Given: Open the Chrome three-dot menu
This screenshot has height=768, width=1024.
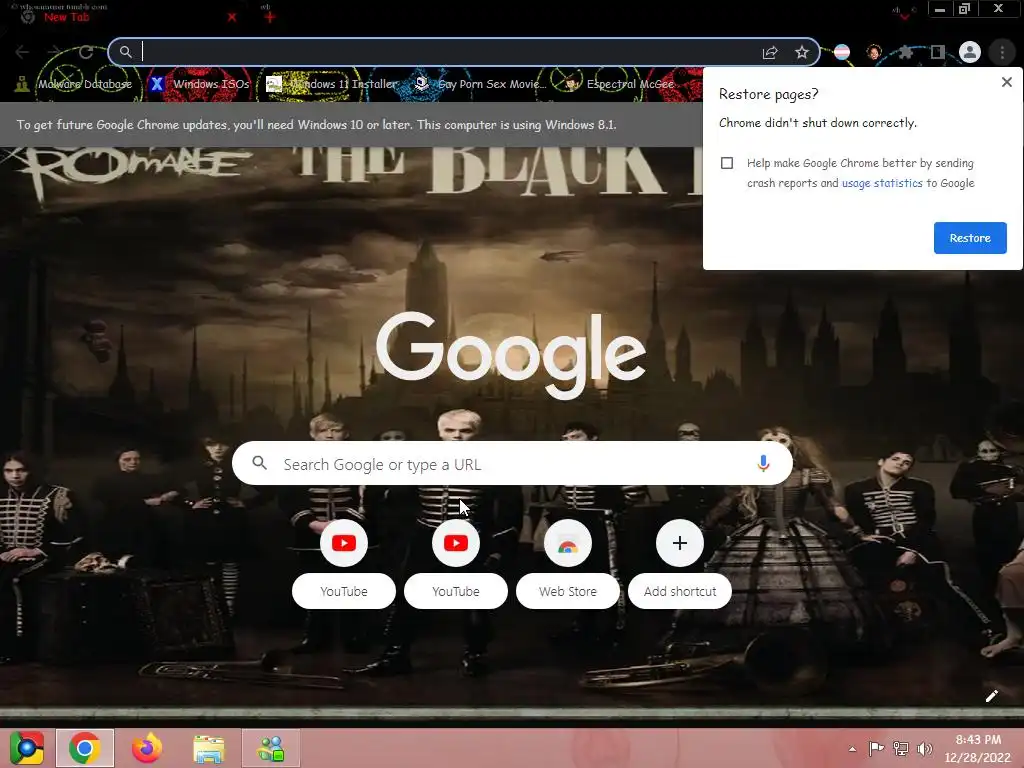Looking at the screenshot, I should pos(1002,52).
